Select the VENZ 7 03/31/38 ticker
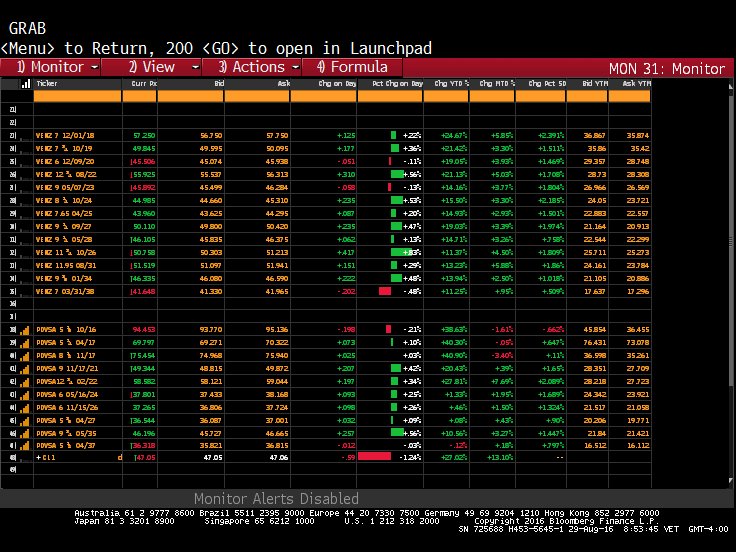Screen dimensions: 736x552 pyautogui.click(x=65, y=291)
